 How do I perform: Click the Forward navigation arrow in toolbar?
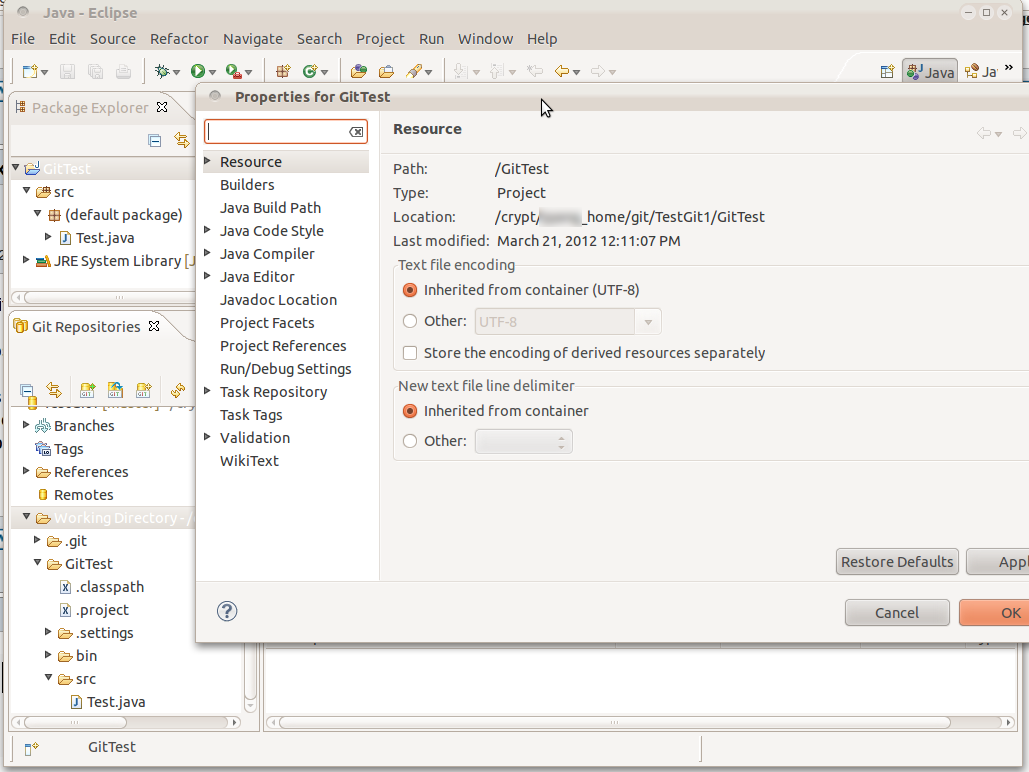598,72
